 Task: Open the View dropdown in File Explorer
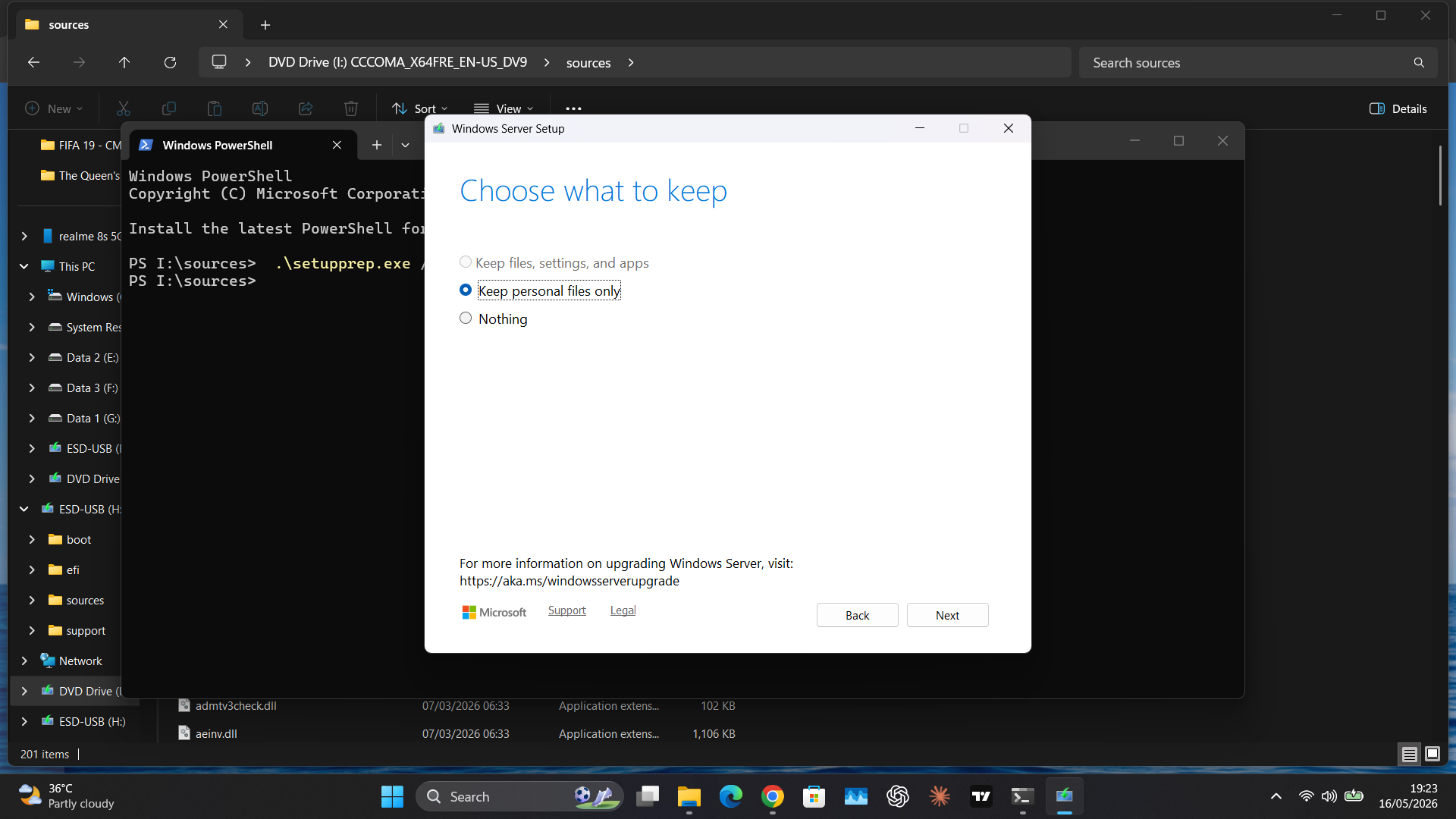504,108
